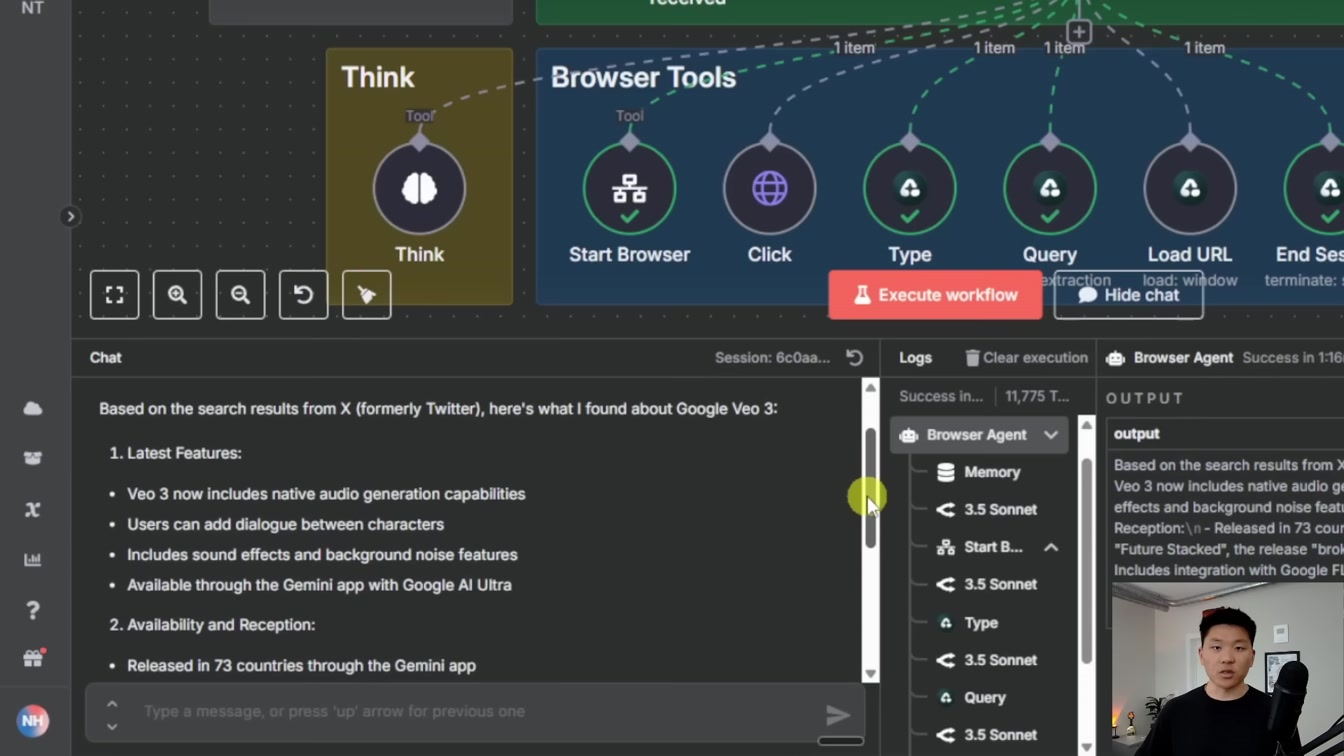Select next message with down chevron
This screenshot has width=1344, height=756.
tap(112, 726)
